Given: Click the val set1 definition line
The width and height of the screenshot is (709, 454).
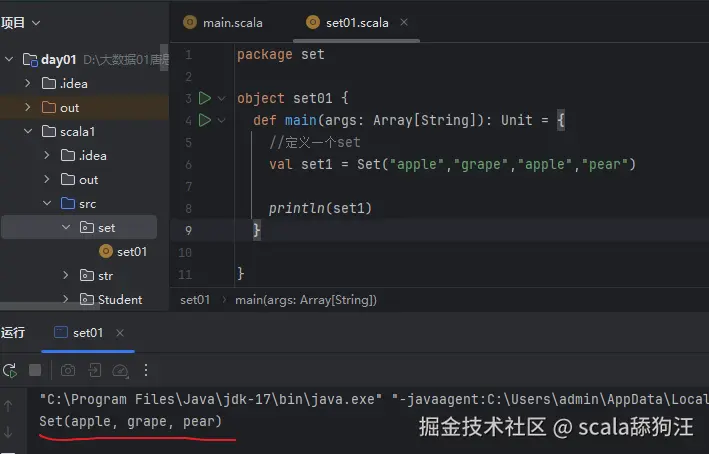Looking at the screenshot, I should coord(452,164).
